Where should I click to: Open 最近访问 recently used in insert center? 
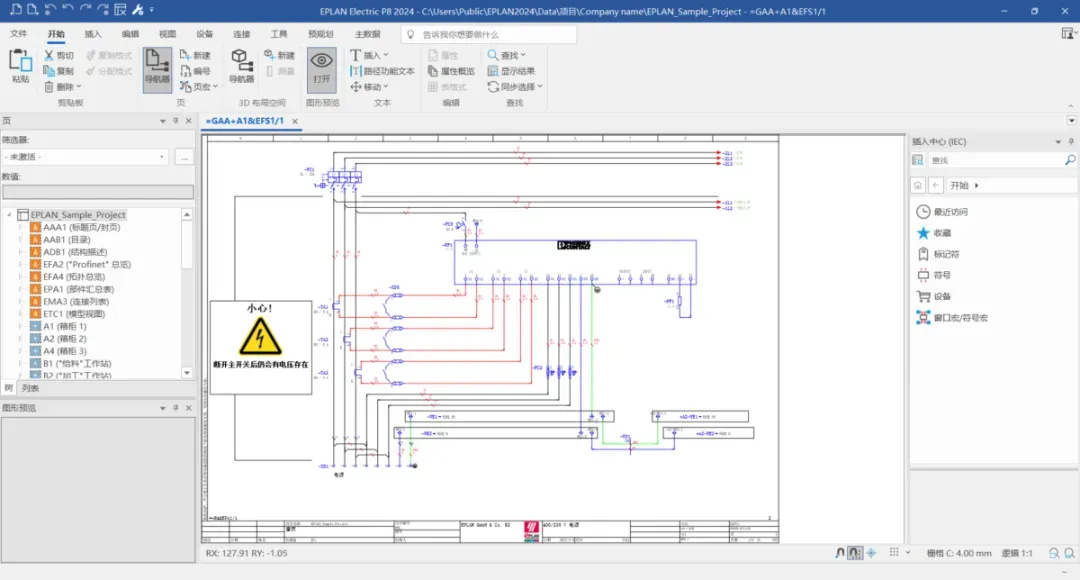tap(942, 211)
